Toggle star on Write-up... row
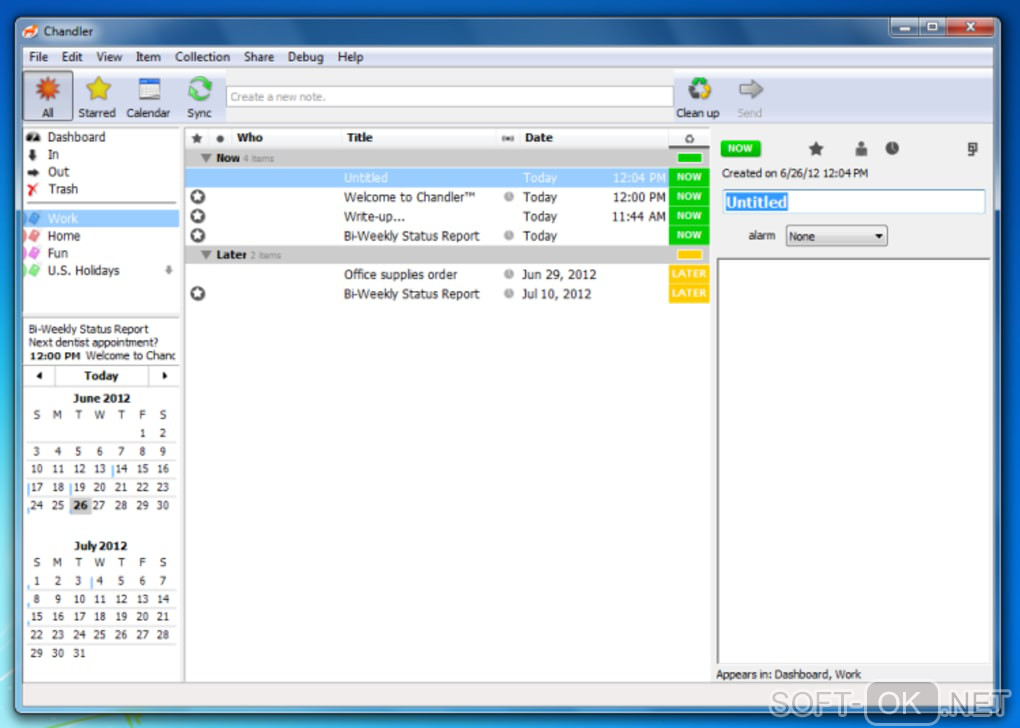This screenshot has width=1020, height=728. pyautogui.click(x=198, y=216)
